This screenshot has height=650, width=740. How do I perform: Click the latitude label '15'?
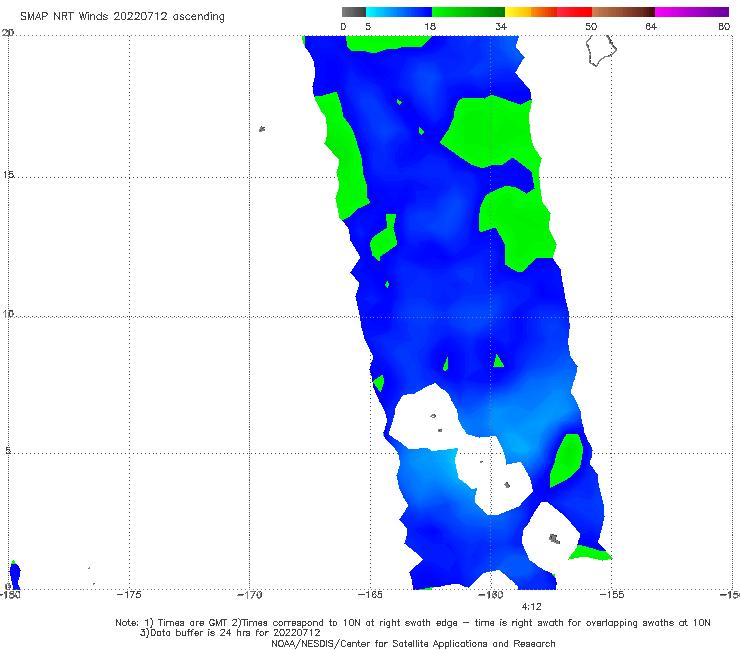point(8,175)
